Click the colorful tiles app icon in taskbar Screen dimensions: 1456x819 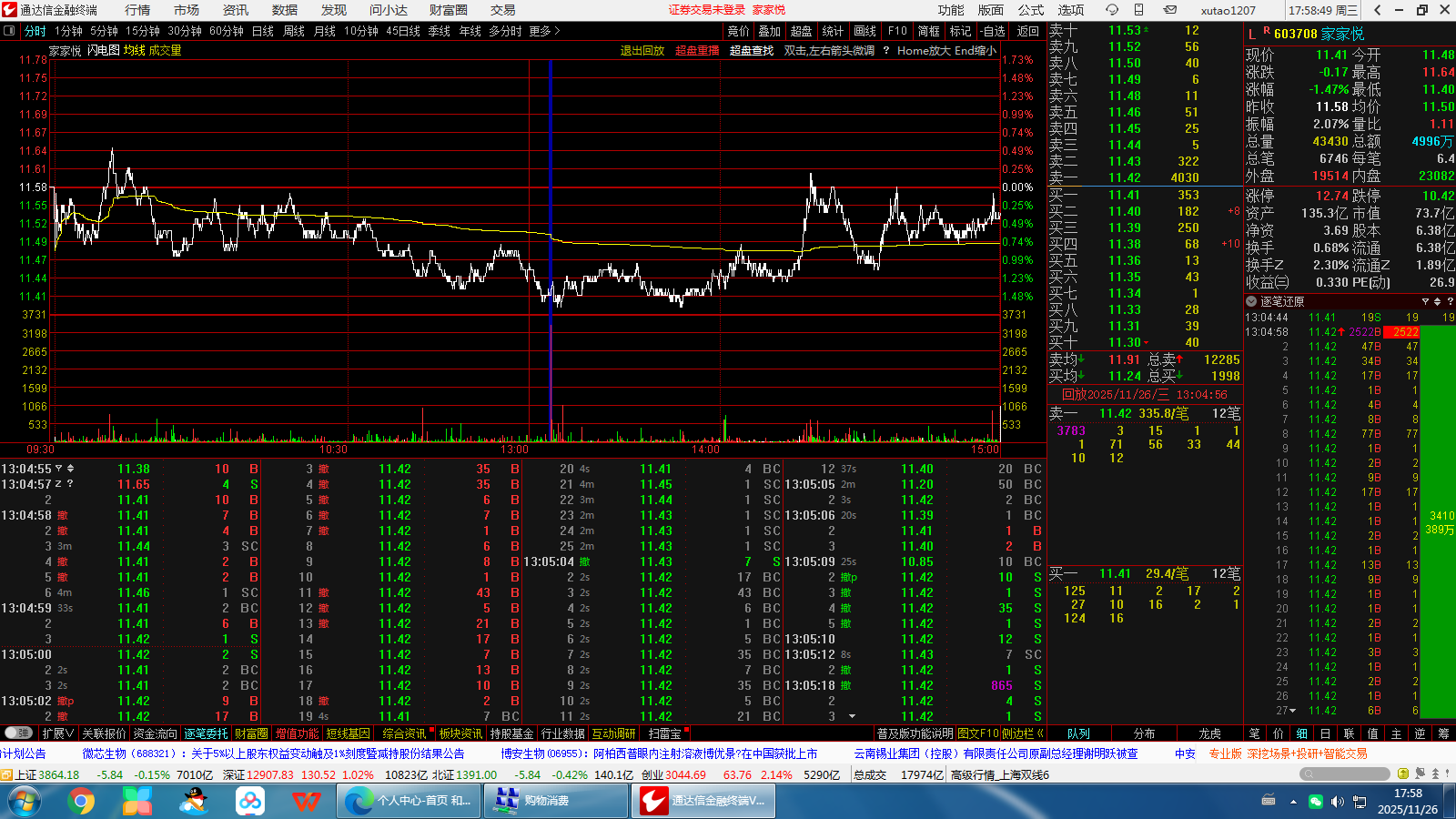[x=137, y=801]
